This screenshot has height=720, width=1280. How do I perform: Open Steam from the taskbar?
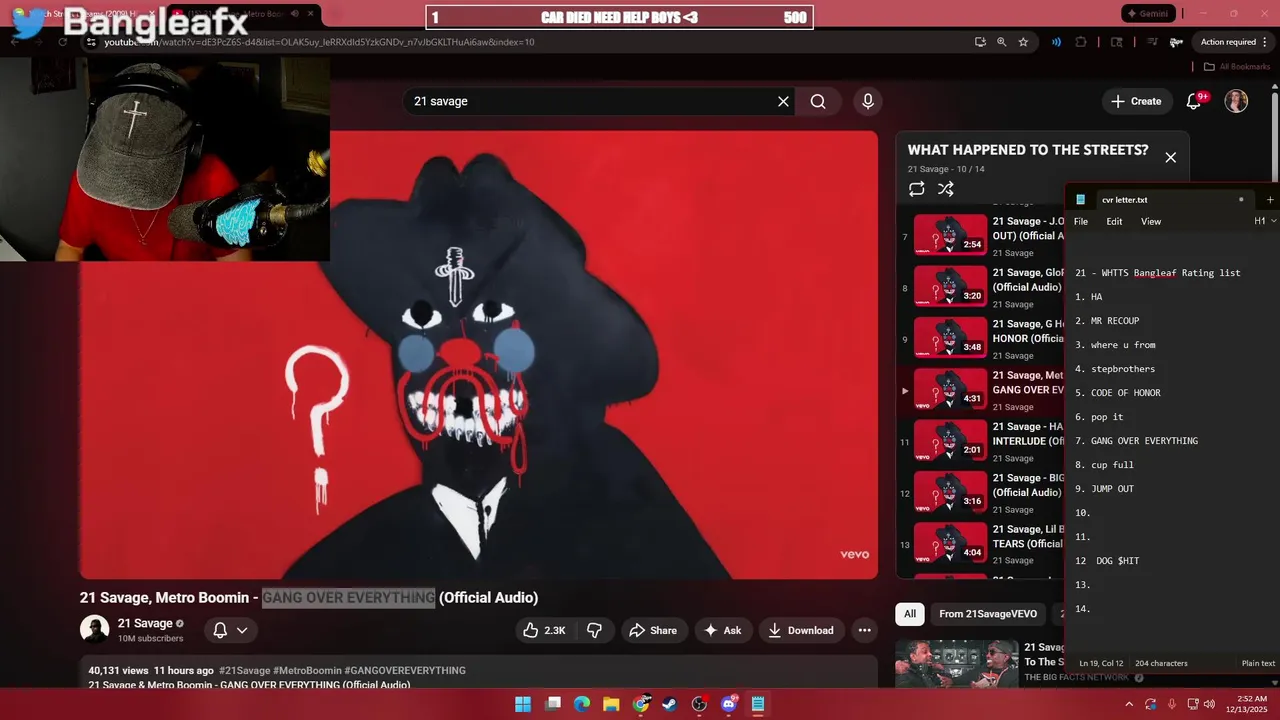670,704
